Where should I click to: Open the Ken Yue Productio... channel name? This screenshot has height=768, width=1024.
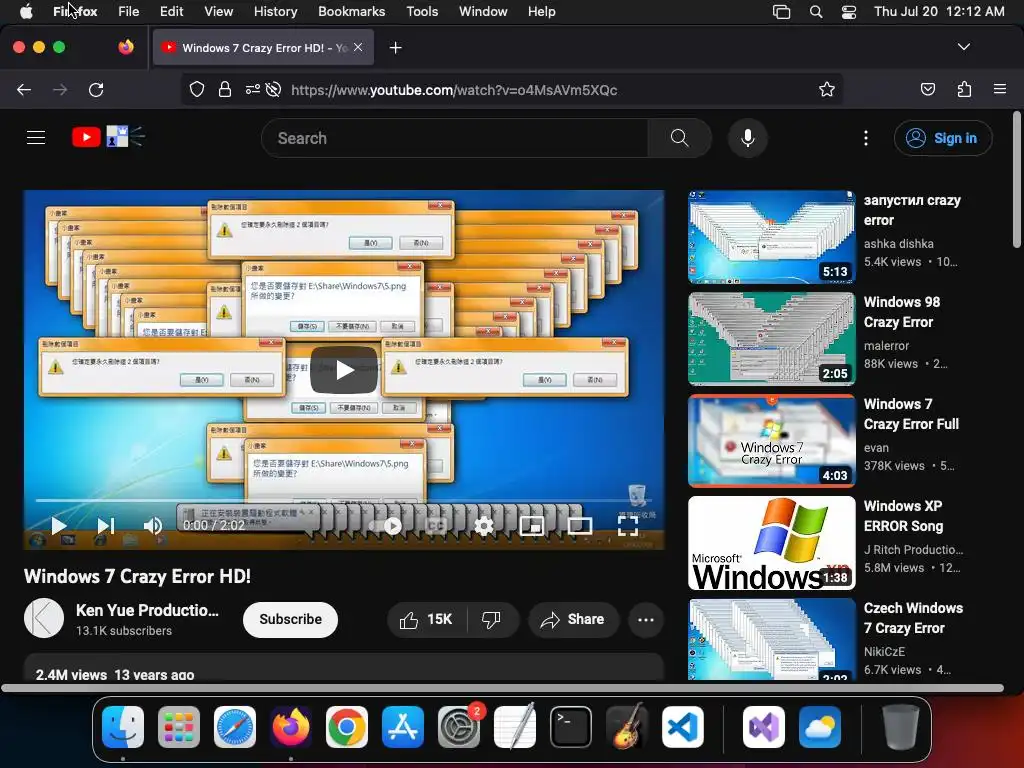tap(147, 610)
